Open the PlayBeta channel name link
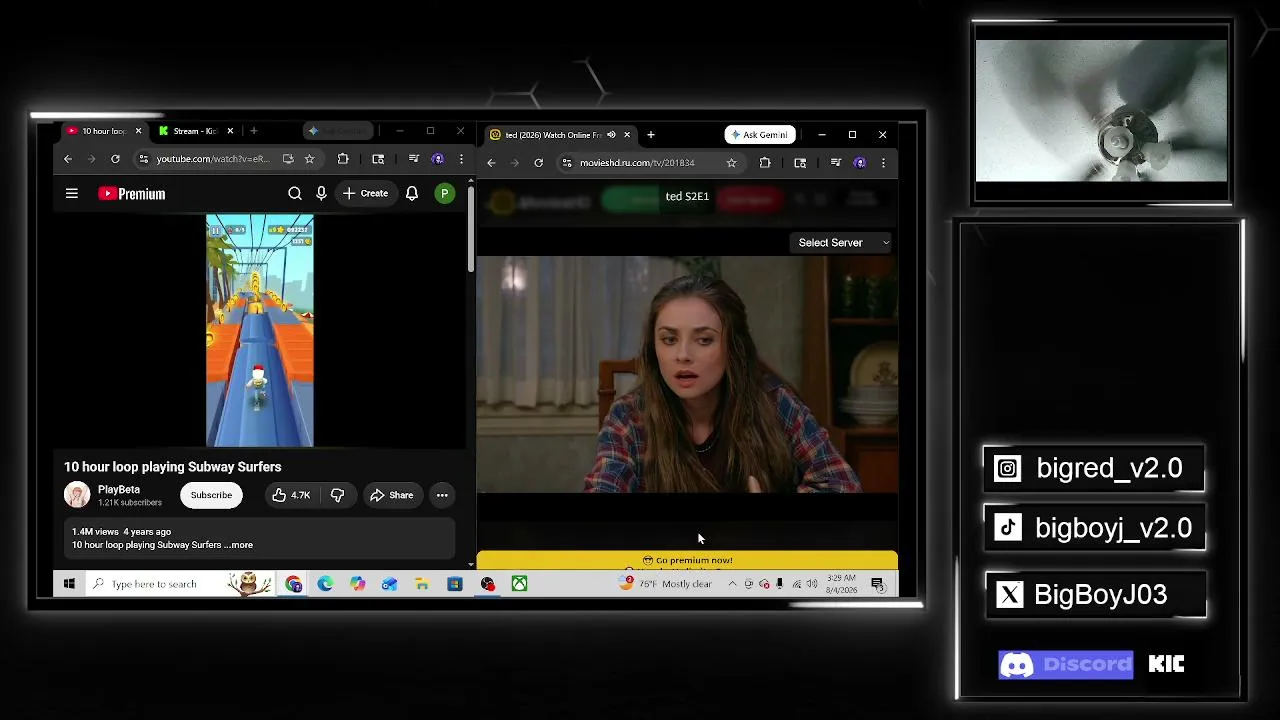The width and height of the screenshot is (1280, 720). (x=119, y=490)
